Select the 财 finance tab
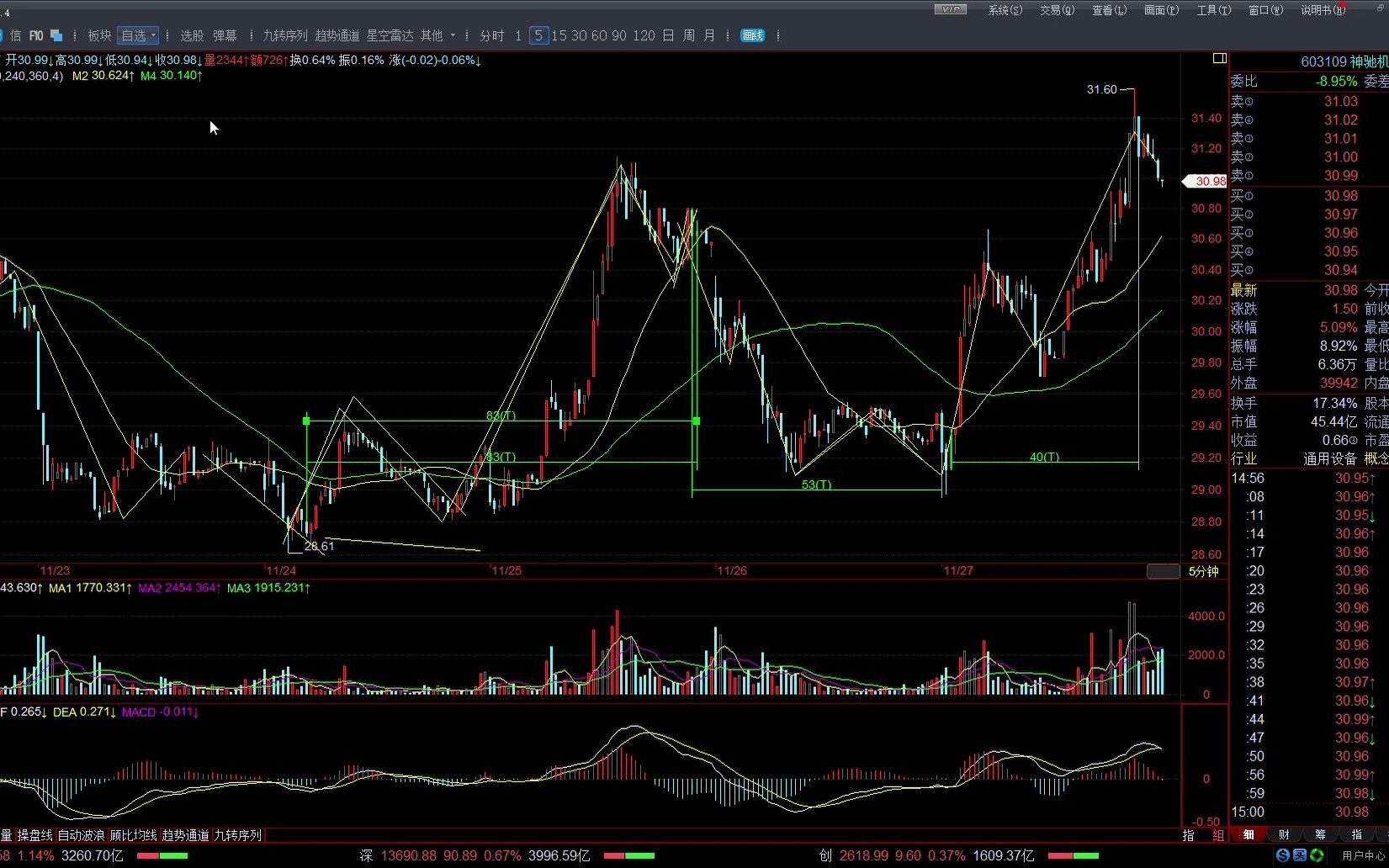Image resolution: width=1389 pixels, height=868 pixels. coord(1285,834)
